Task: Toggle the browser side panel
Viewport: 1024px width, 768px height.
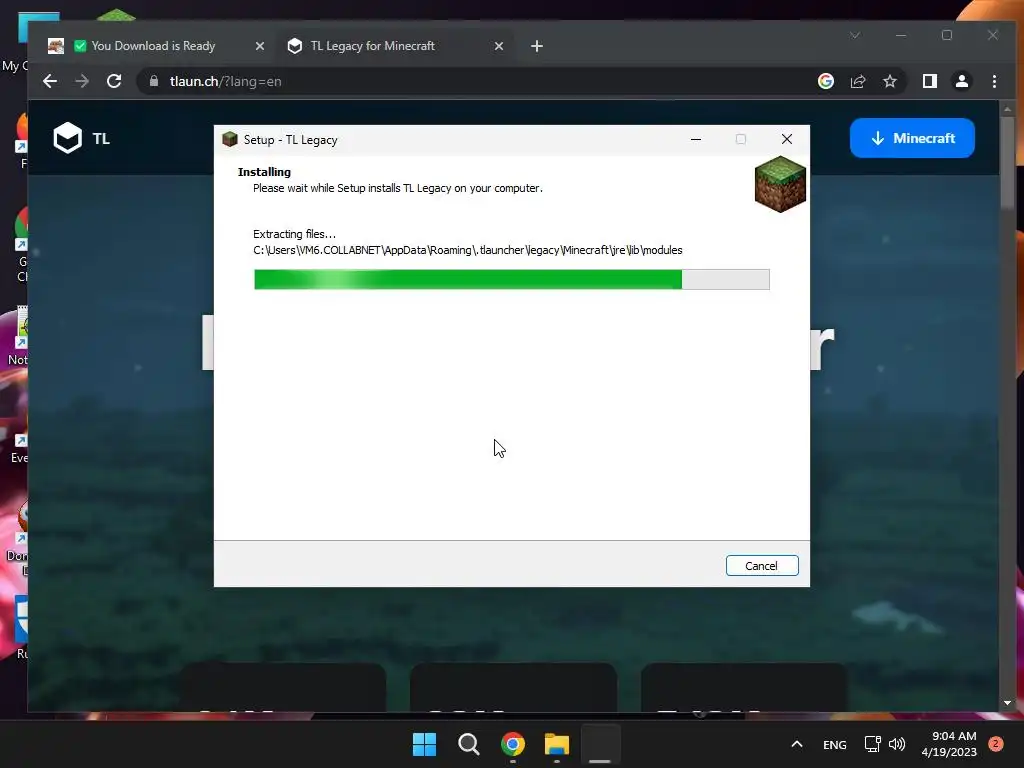Action: 929,81
